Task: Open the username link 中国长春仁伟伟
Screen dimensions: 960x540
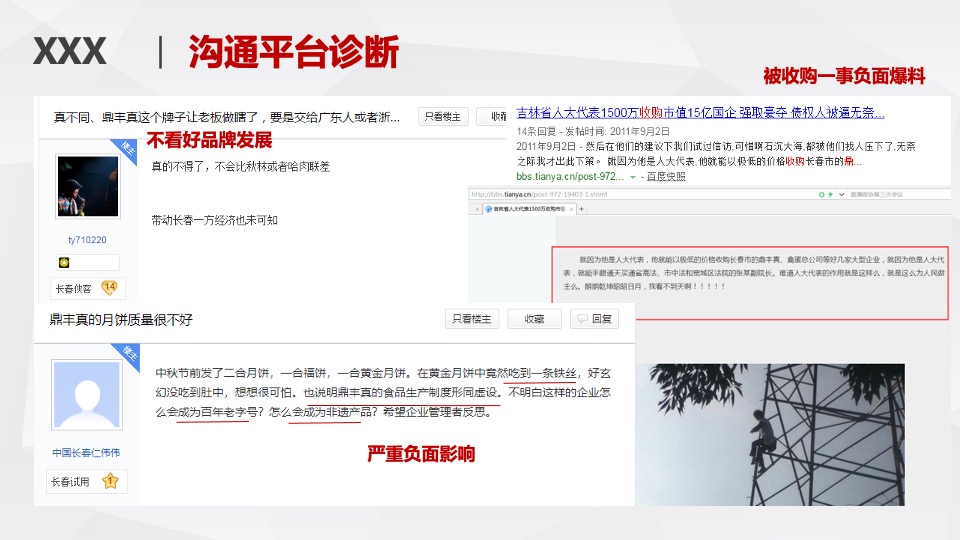Action: tap(86, 452)
